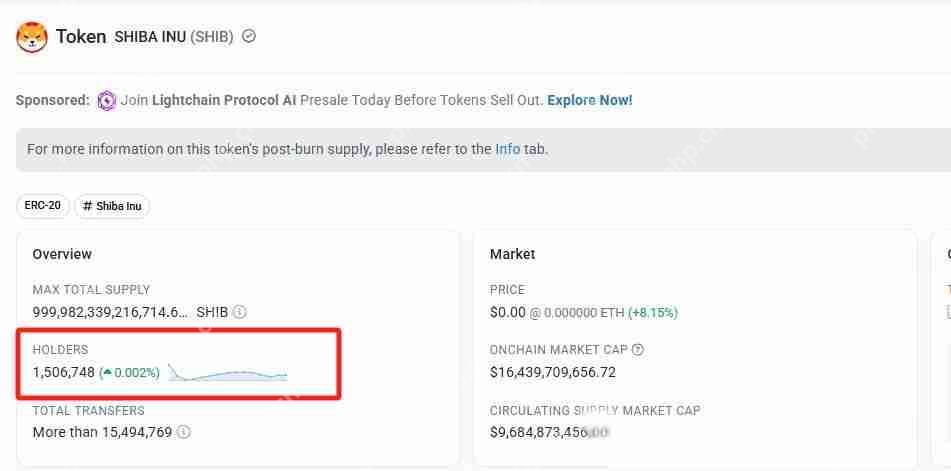Click the onchain market cap value $16,439,709,656.72
This screenshot has width=951, height=471.
click(553, 372)
